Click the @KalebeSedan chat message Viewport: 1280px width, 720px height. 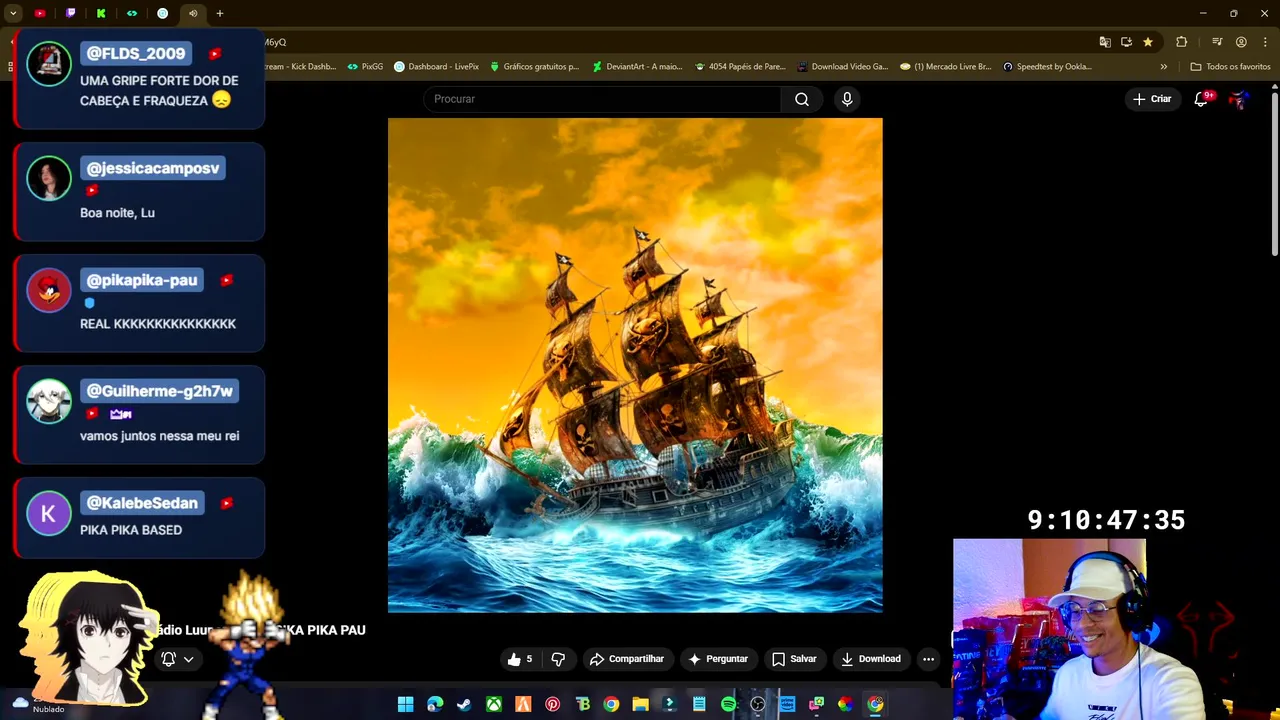pos(140,517)
